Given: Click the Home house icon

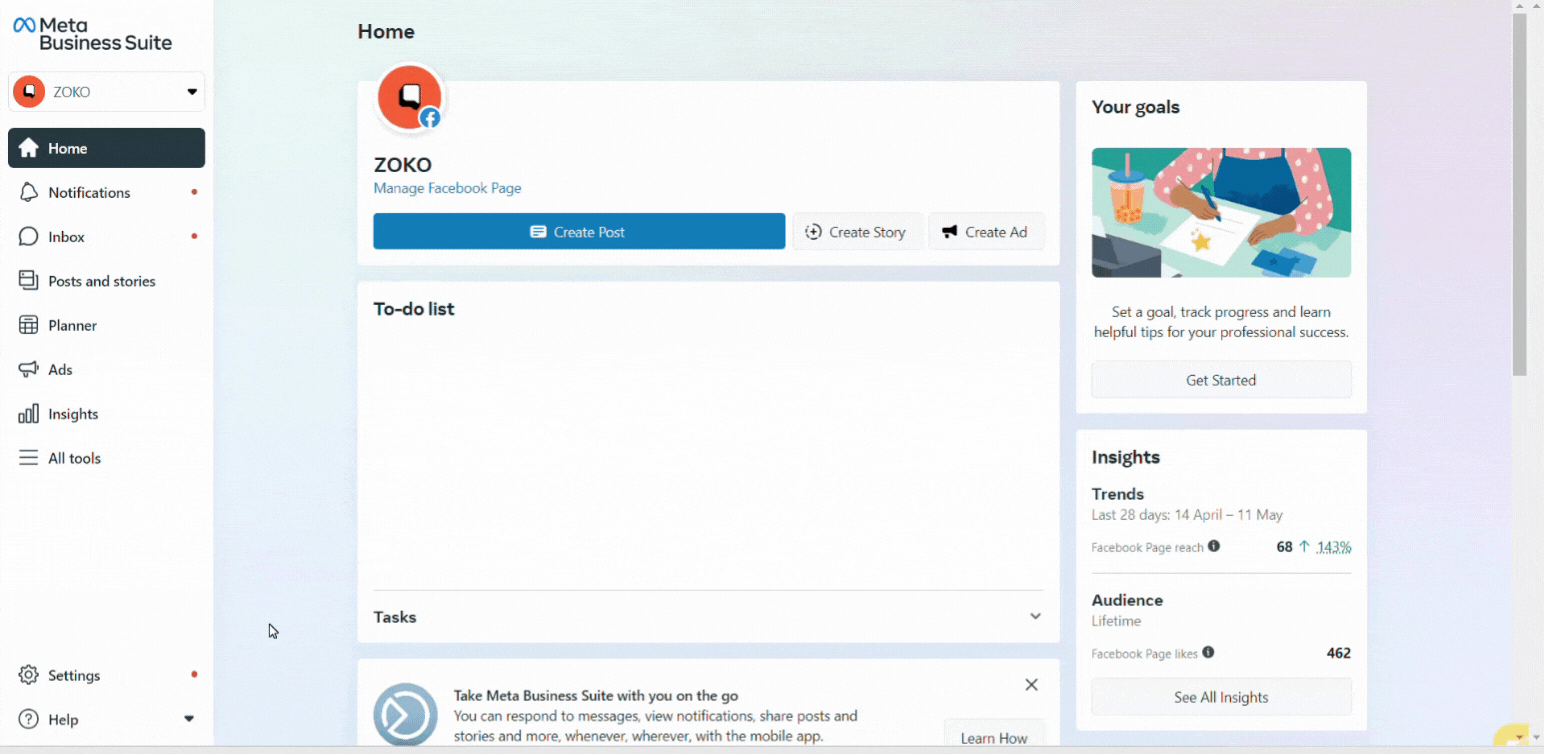Looking at the screenshot, I should point(29,148).
